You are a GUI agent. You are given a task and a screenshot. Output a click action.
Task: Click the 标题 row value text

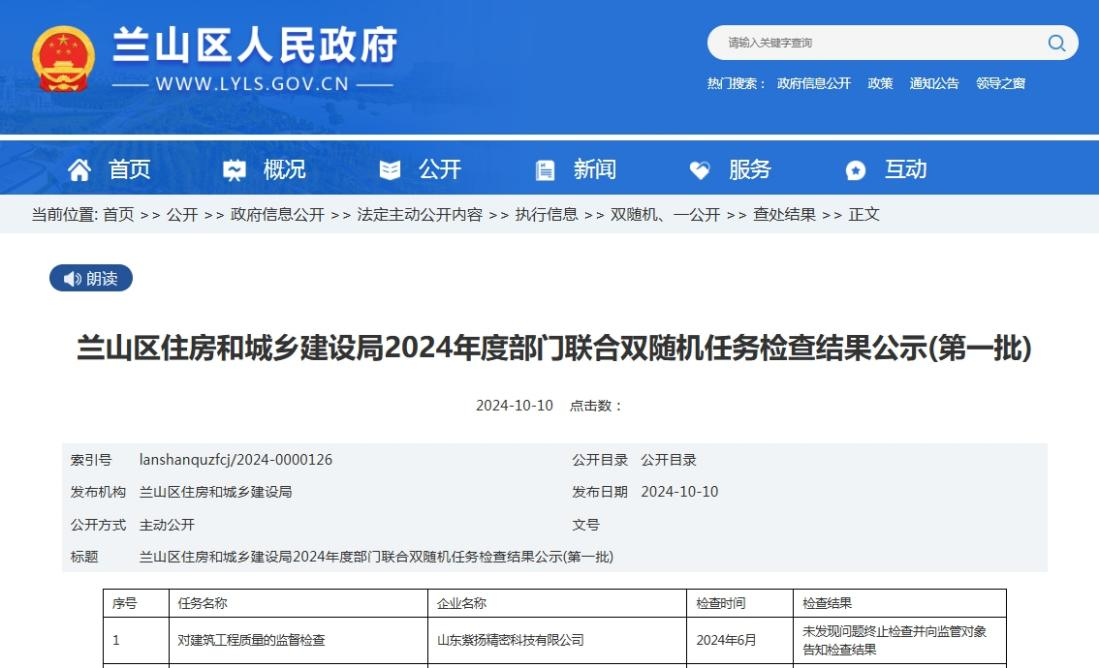point(376,557)
